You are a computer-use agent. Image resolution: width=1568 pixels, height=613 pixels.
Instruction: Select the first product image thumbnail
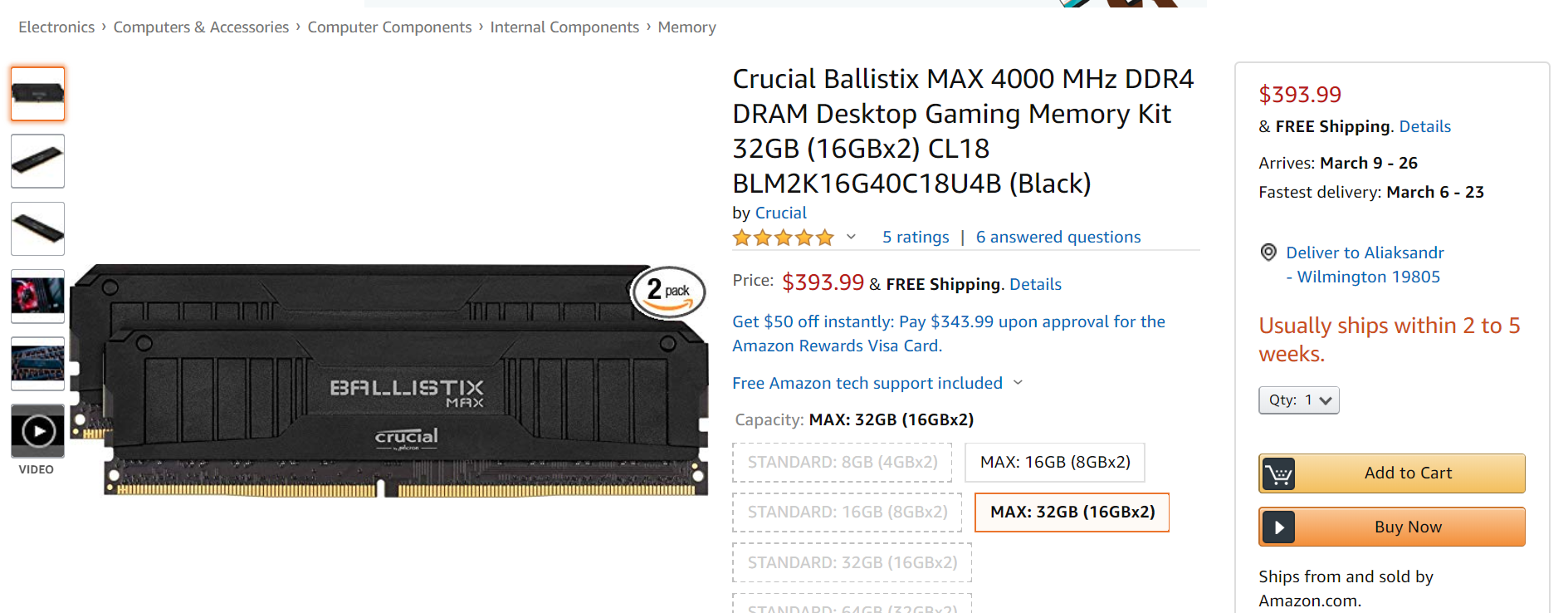37,94
